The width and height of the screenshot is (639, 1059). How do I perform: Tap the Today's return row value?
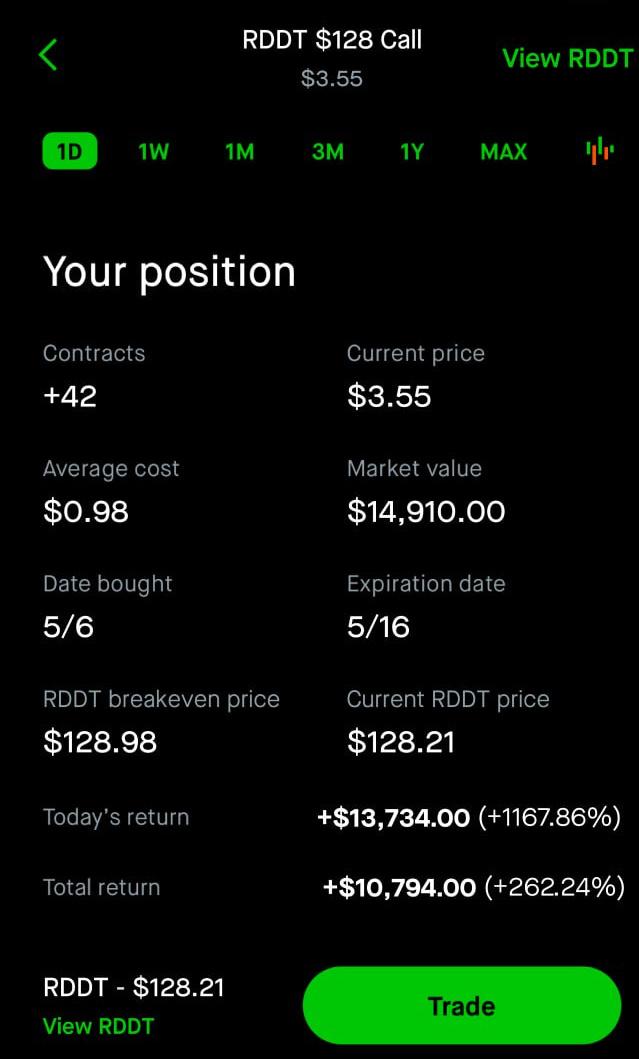[469, 818]
